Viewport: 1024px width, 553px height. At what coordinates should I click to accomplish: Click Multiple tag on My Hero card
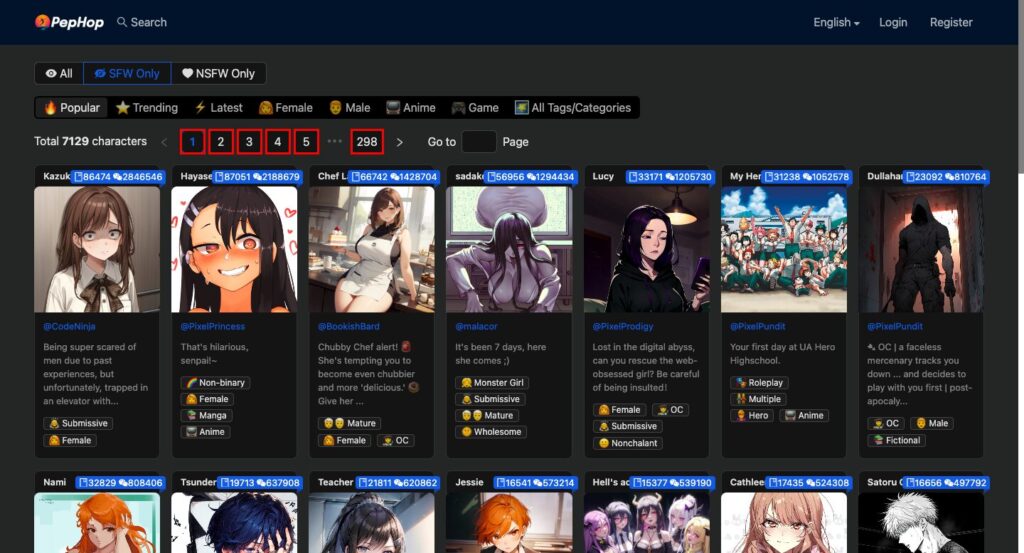tap(758, 399)
